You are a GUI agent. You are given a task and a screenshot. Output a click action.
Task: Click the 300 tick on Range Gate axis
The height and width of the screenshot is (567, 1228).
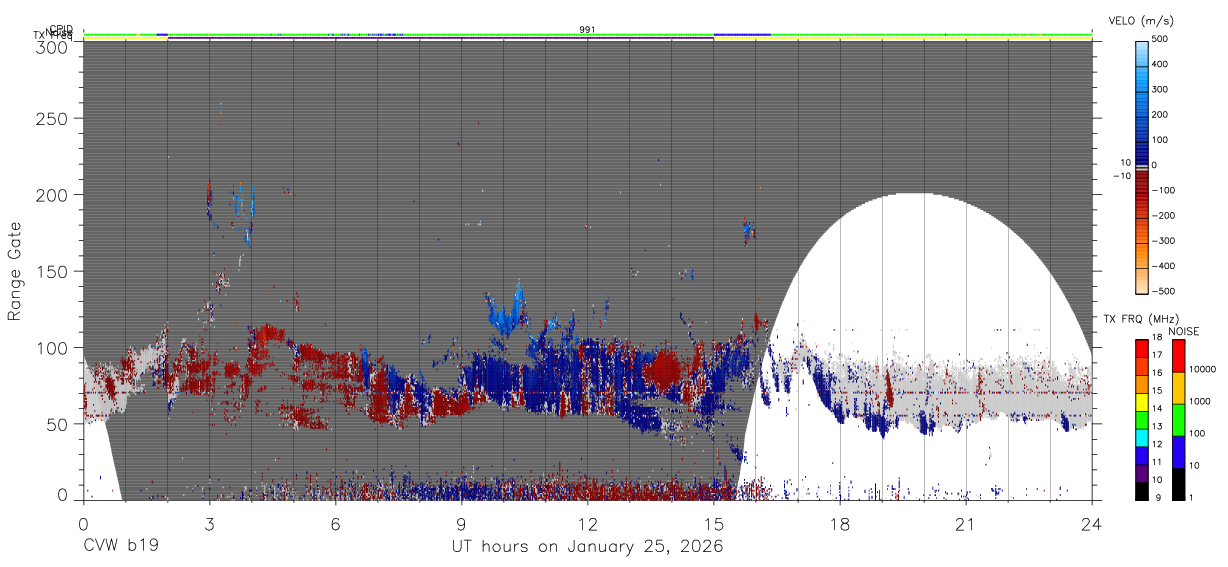(x=52, y=46)
